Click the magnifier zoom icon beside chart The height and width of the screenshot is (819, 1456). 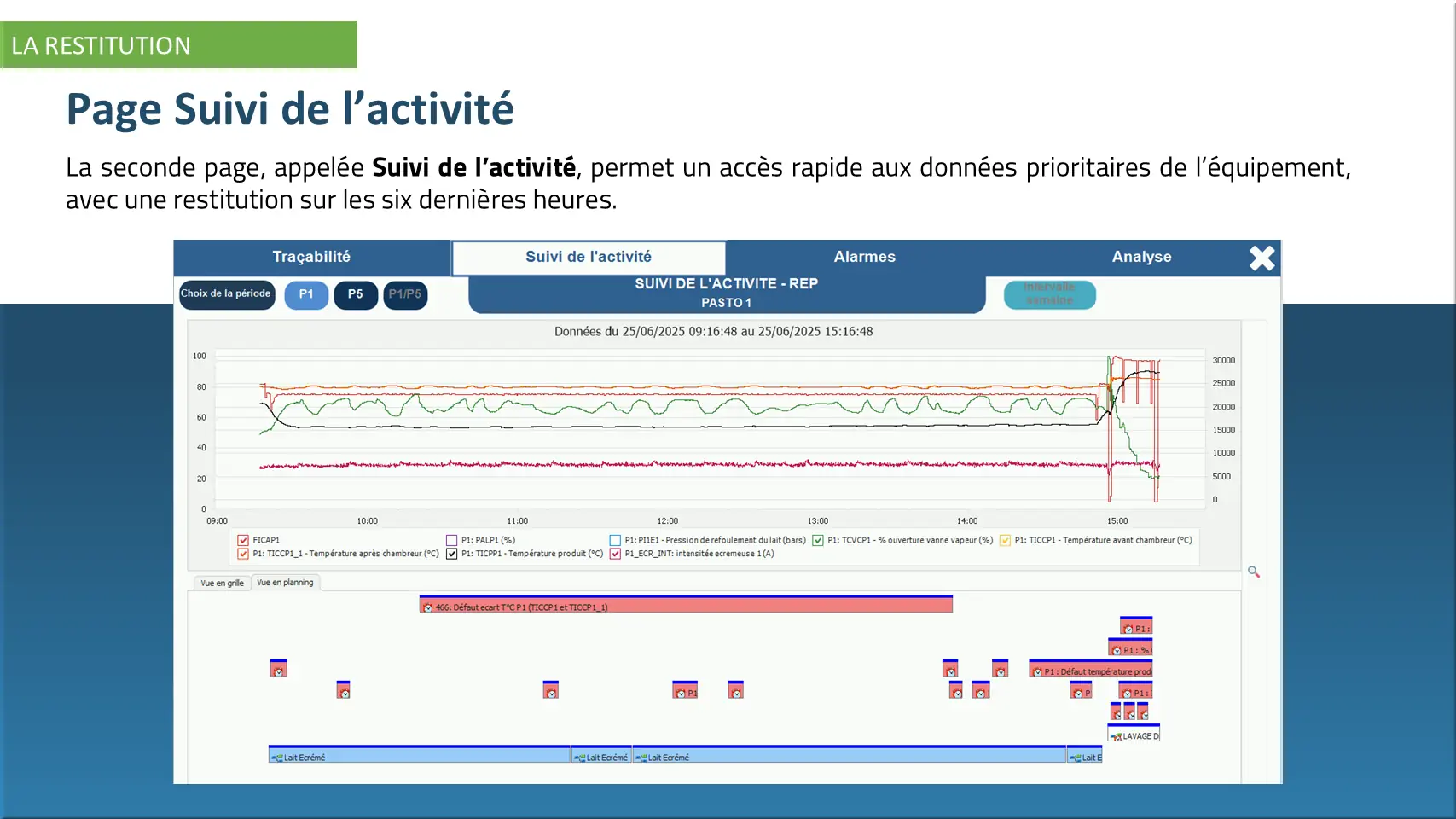coord(1253,572)
